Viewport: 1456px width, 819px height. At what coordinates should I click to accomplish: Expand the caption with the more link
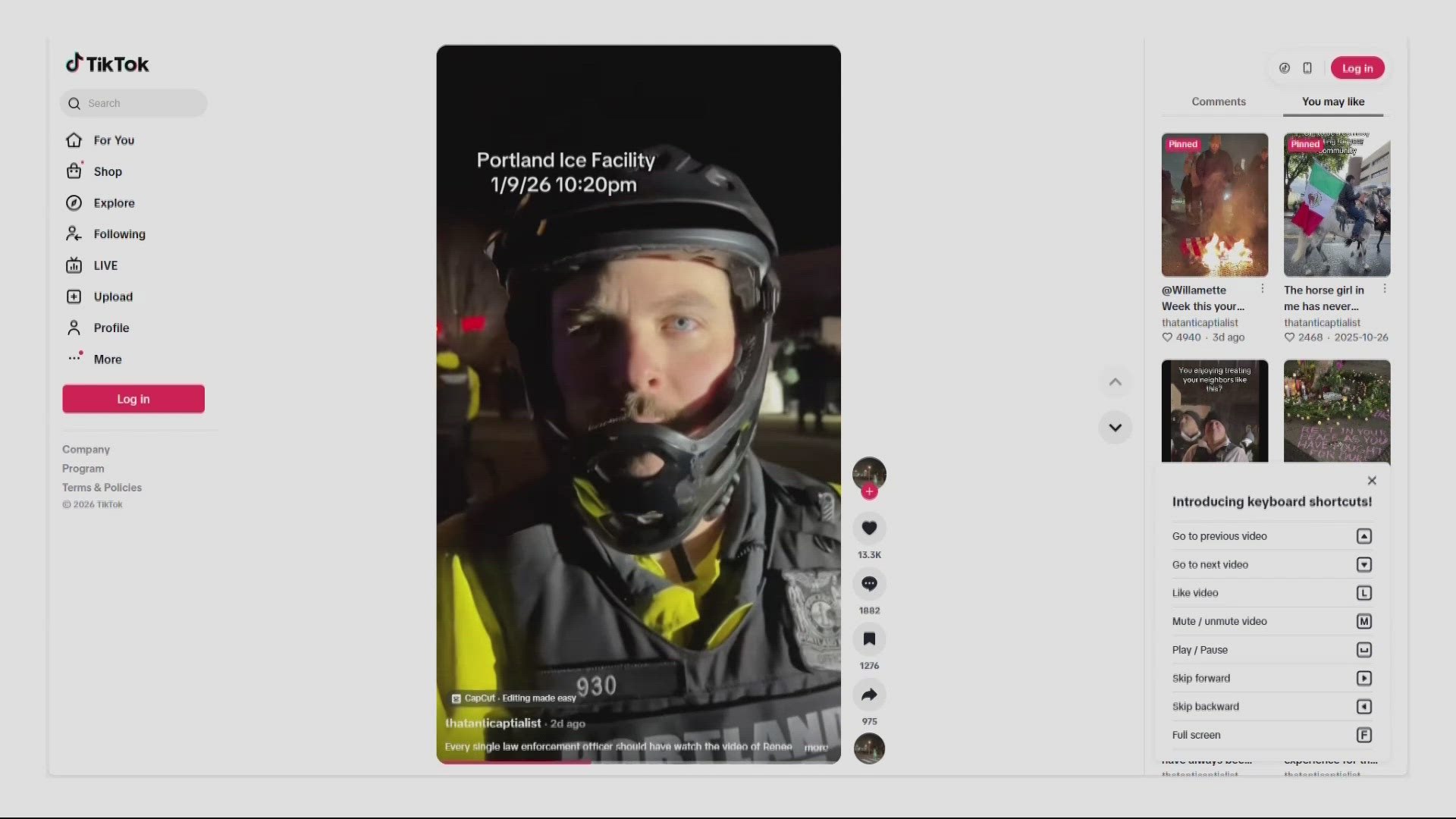tap(816, 748)
